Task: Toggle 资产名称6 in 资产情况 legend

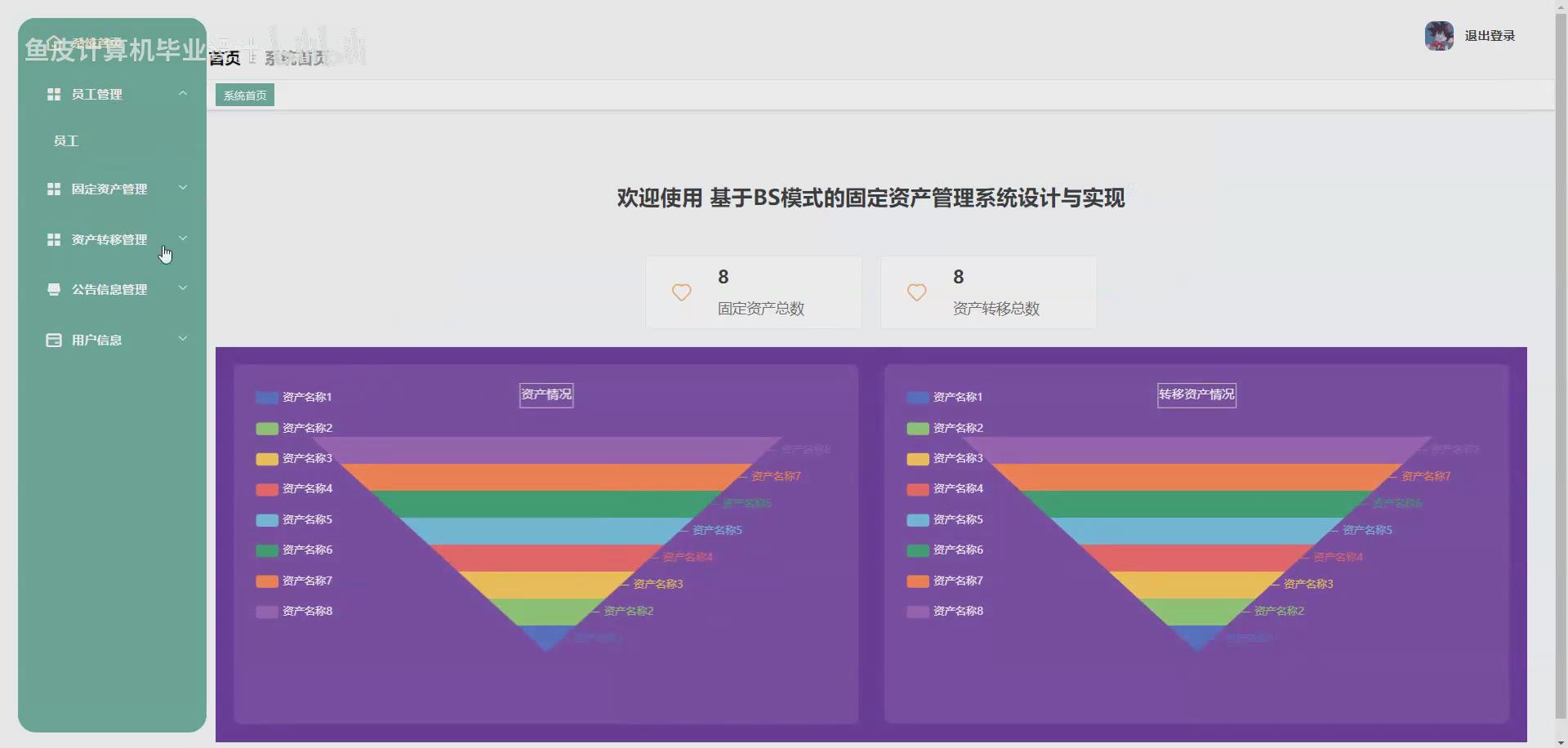Action: pyautogui.click(x=294, y=550)
